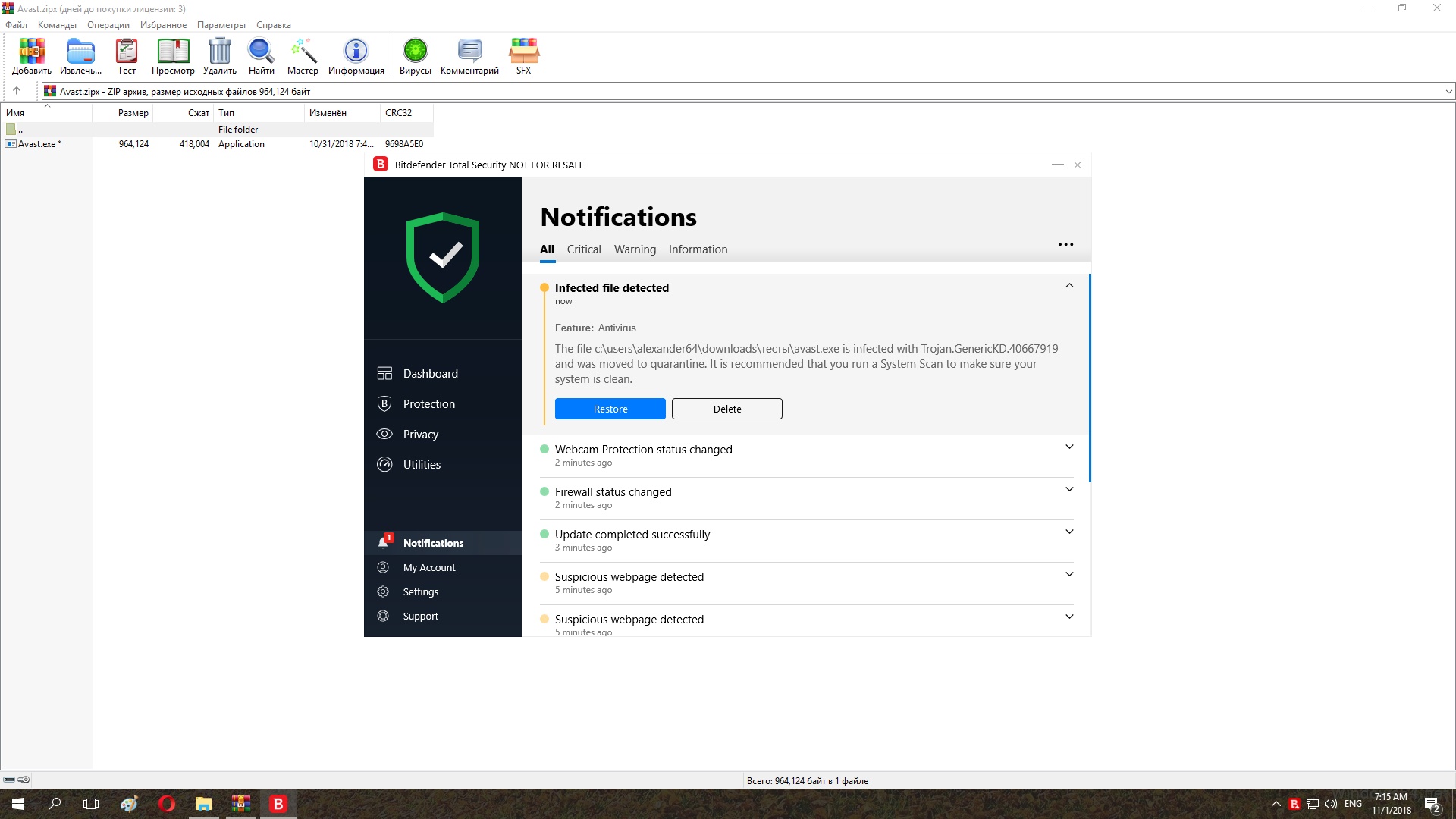
Task: Click the SFX archive icon
Action: 523,56
